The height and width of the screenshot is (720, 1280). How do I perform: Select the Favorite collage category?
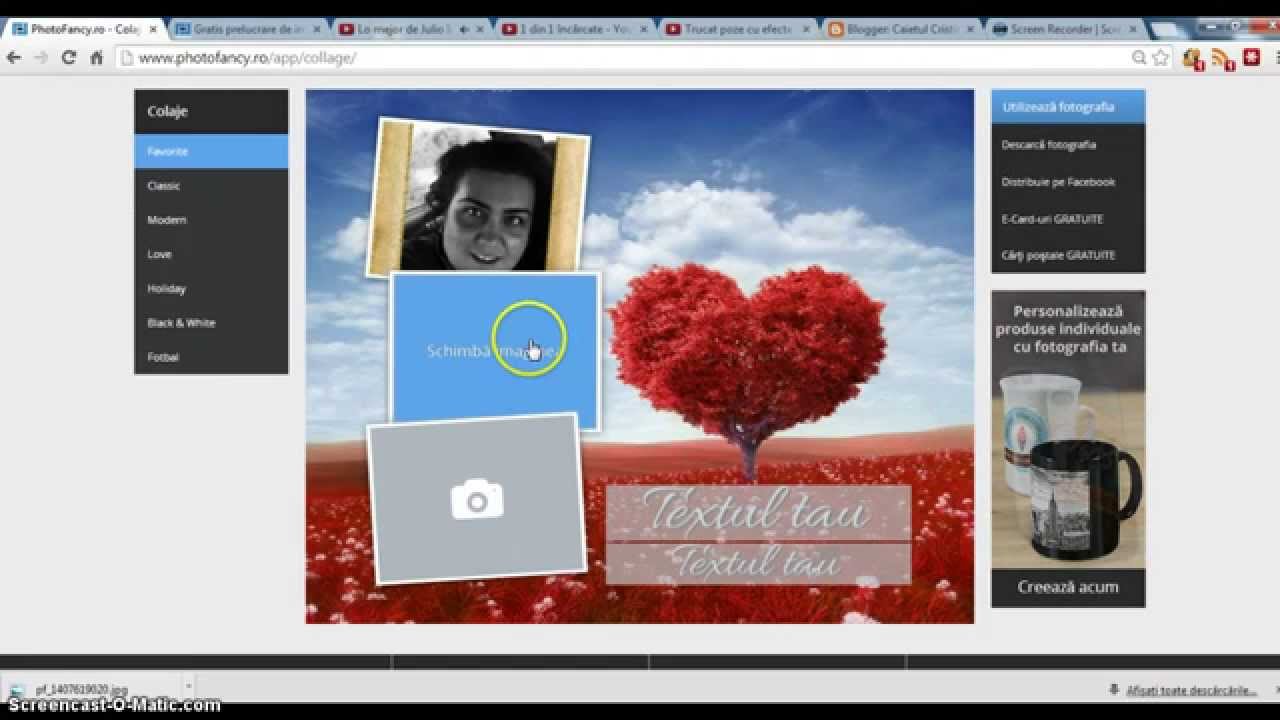211,151
